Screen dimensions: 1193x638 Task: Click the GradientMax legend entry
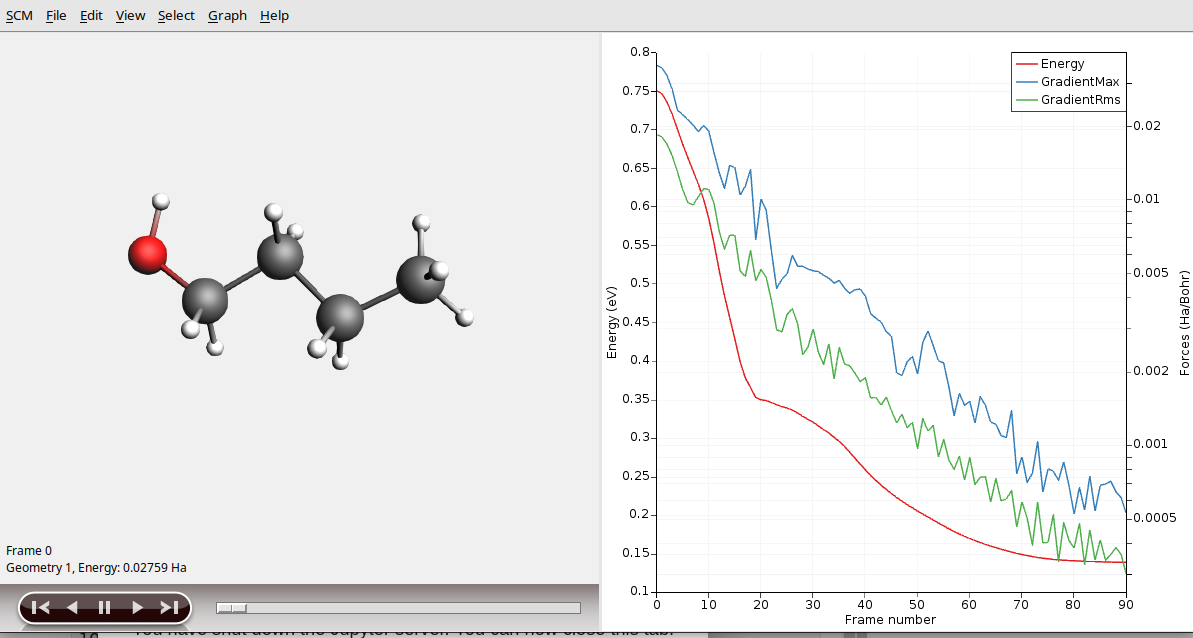click(1079, 82)
